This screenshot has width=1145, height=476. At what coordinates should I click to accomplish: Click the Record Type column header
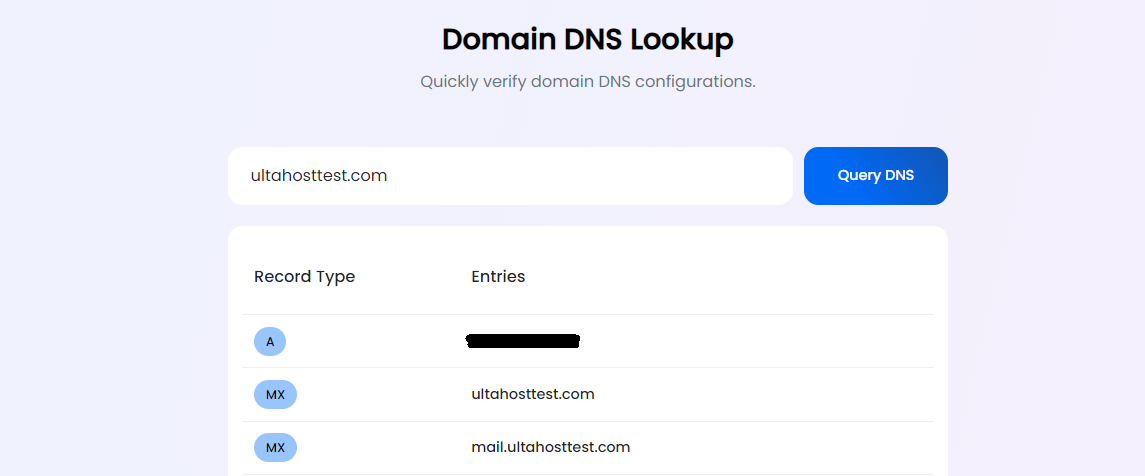click(304, 276)
